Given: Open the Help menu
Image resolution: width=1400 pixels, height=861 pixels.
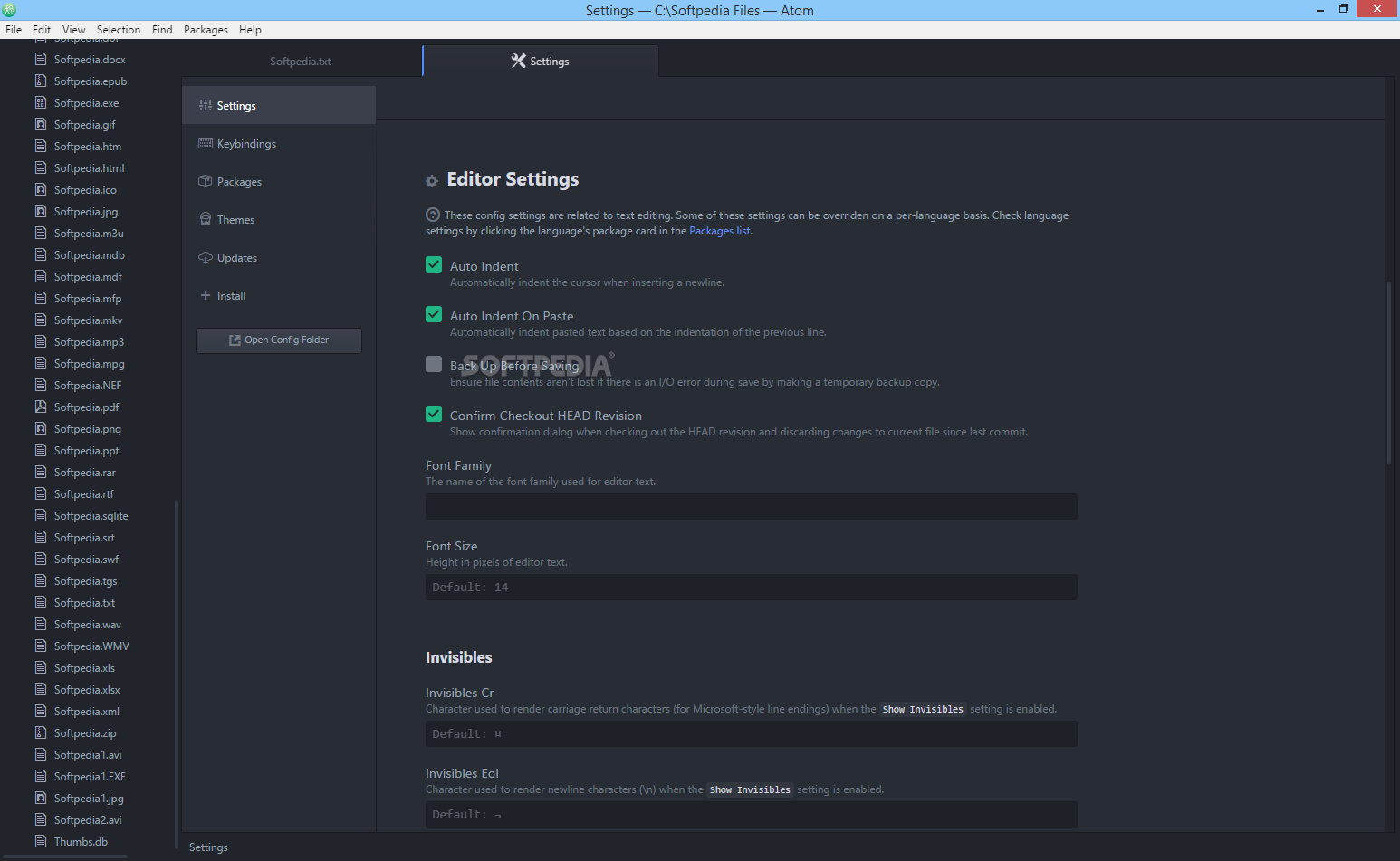Looking at the screenshot, I should (250, 30).
